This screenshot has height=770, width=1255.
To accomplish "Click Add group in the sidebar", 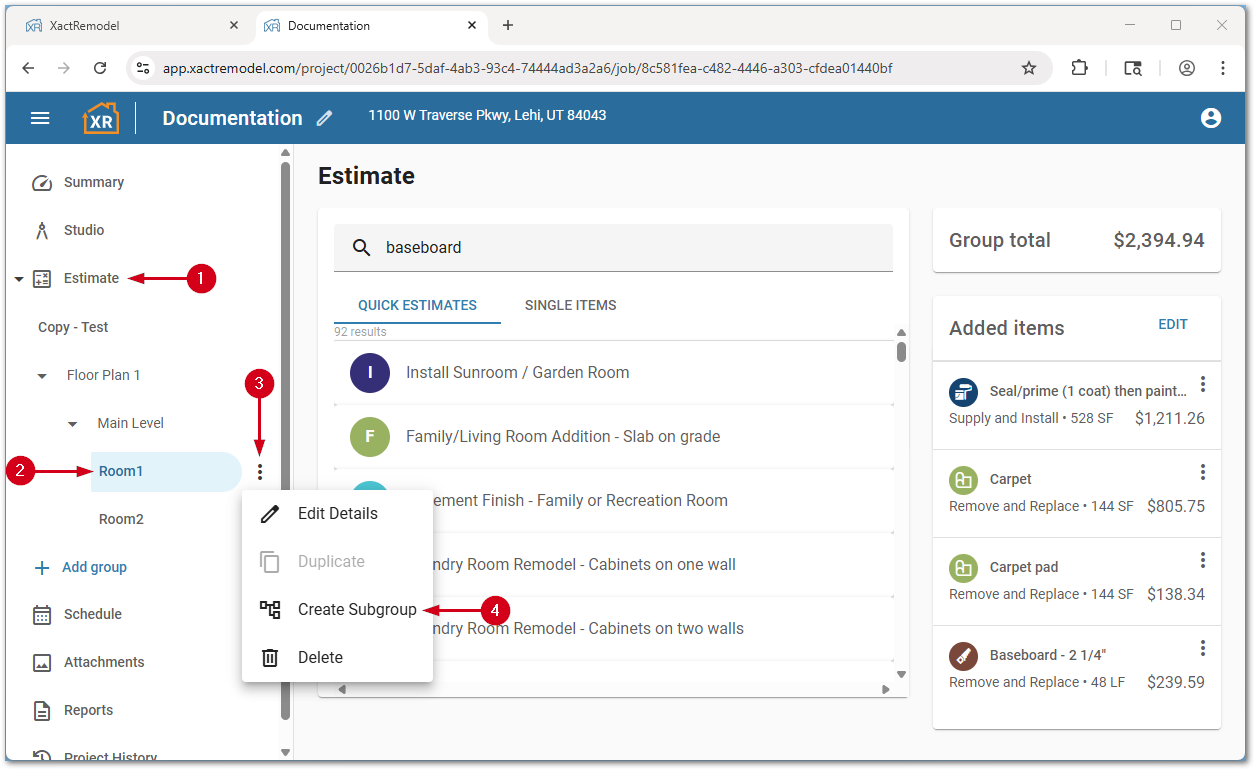I will [x=94, y=567].
